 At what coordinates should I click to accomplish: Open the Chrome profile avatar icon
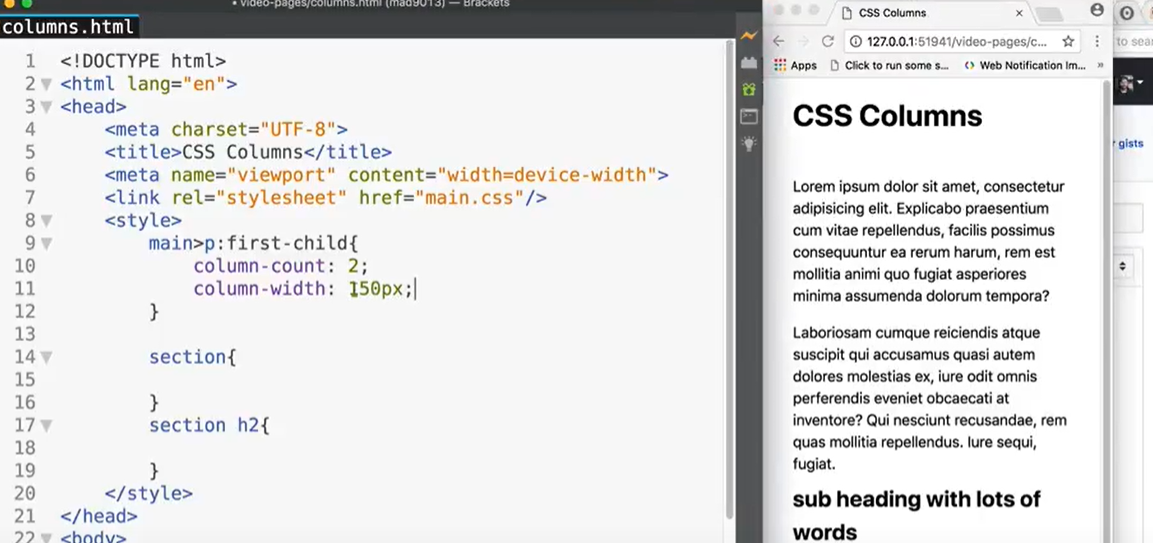tap(1097, 10)
